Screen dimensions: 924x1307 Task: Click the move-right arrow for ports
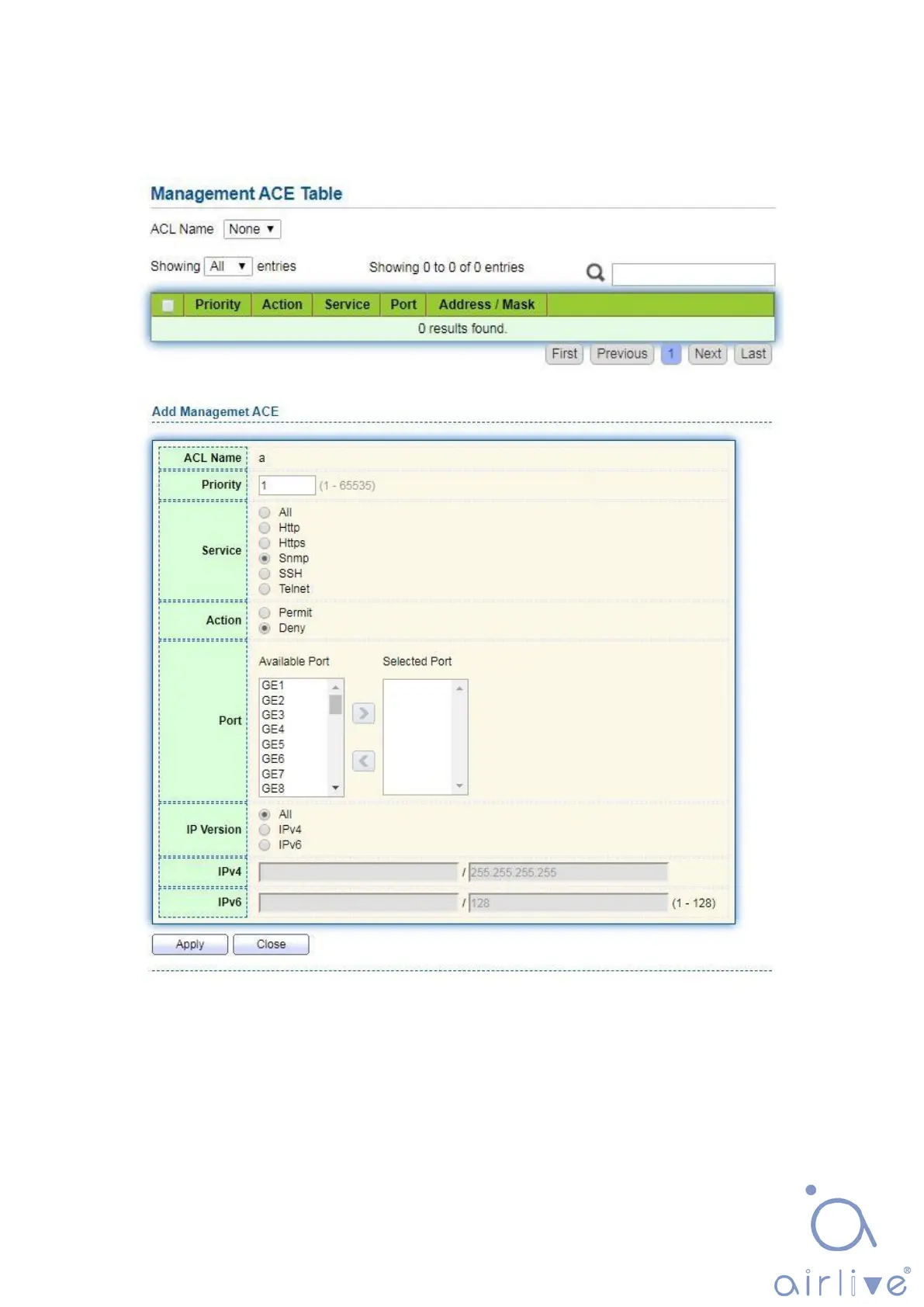coord(363,713)
